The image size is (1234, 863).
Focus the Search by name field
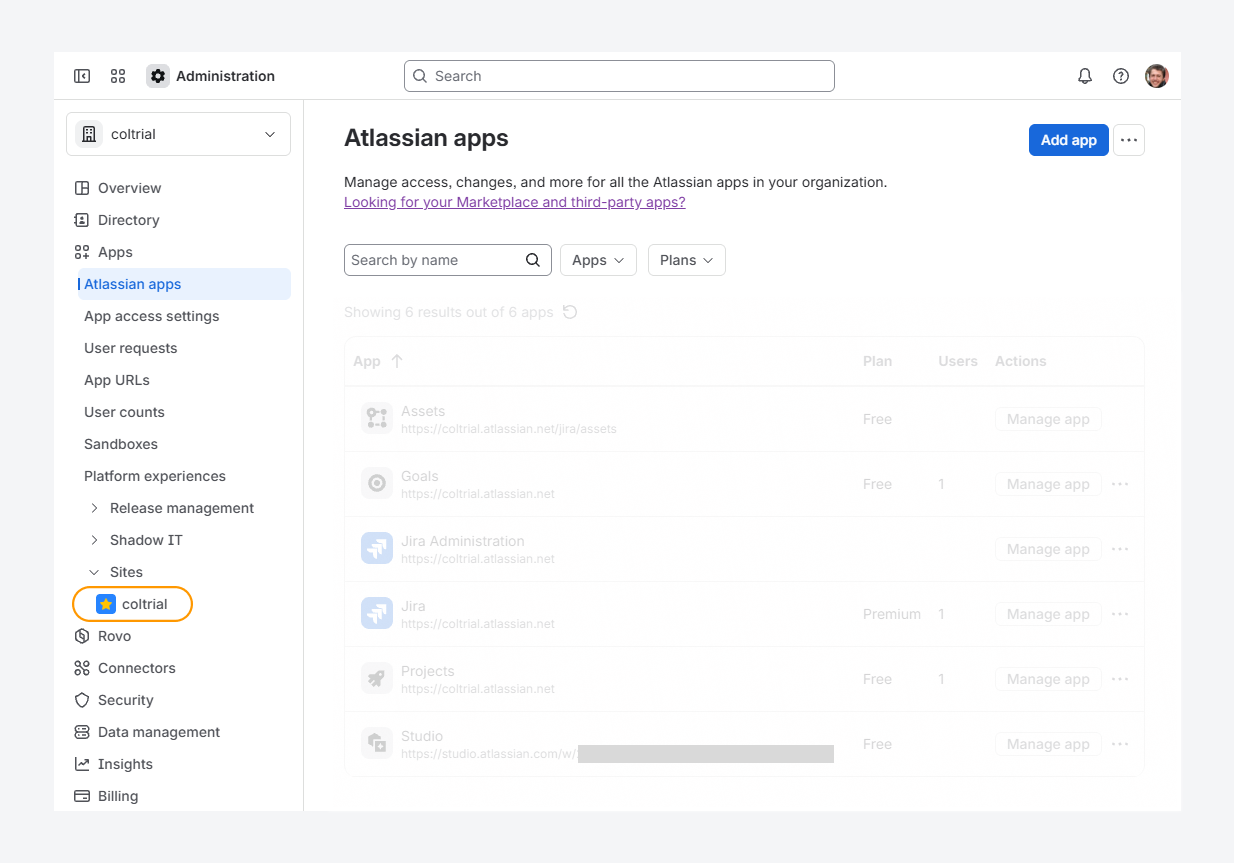tap(448, 260)
